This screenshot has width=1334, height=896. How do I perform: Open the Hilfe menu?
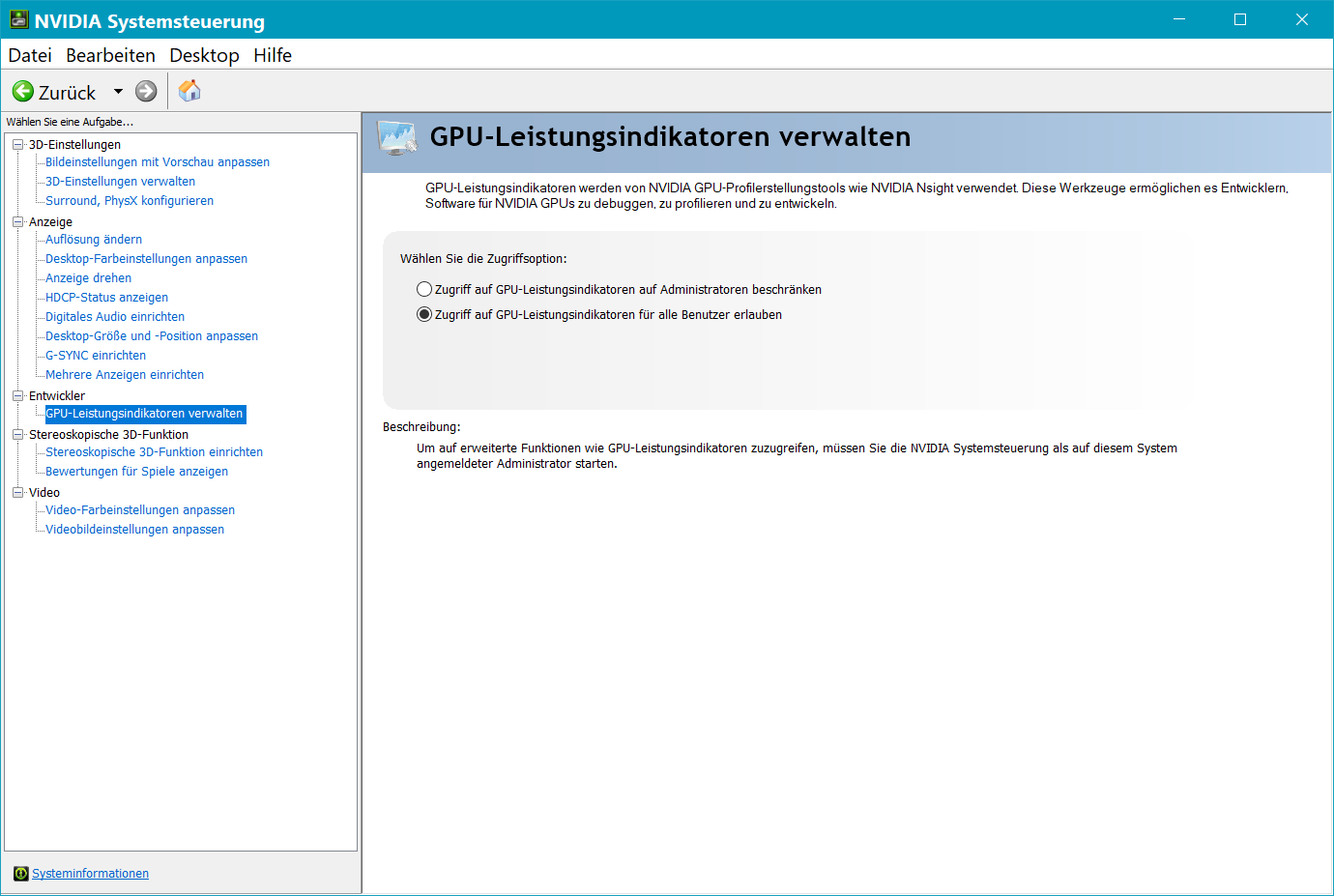tap(273, 55)
